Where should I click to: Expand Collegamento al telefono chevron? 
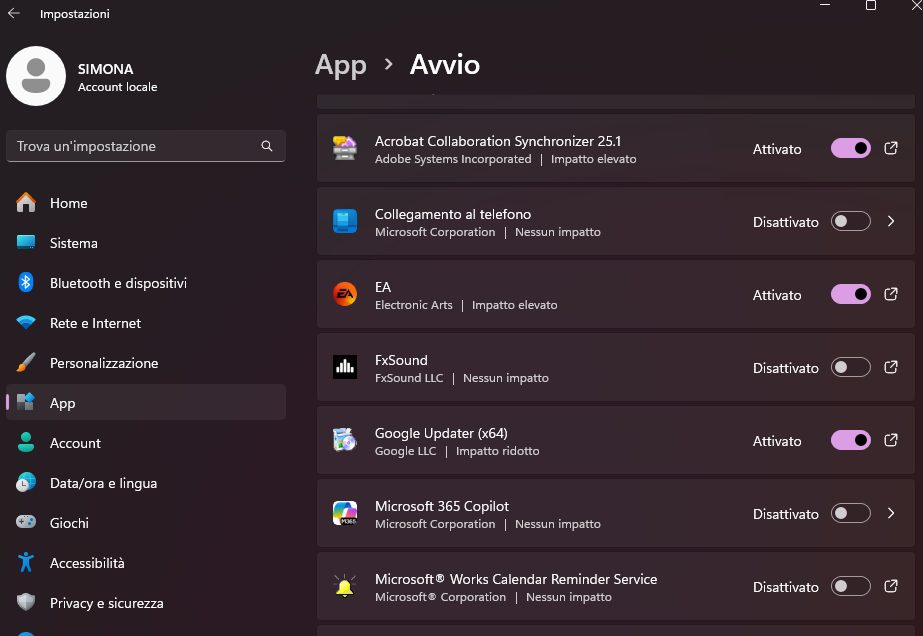tap(891, 221)
